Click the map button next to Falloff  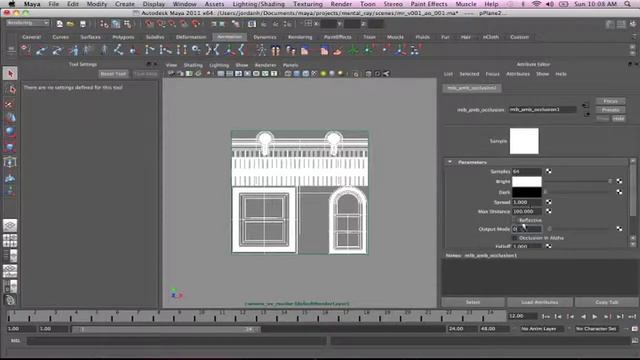coord(549,246)
